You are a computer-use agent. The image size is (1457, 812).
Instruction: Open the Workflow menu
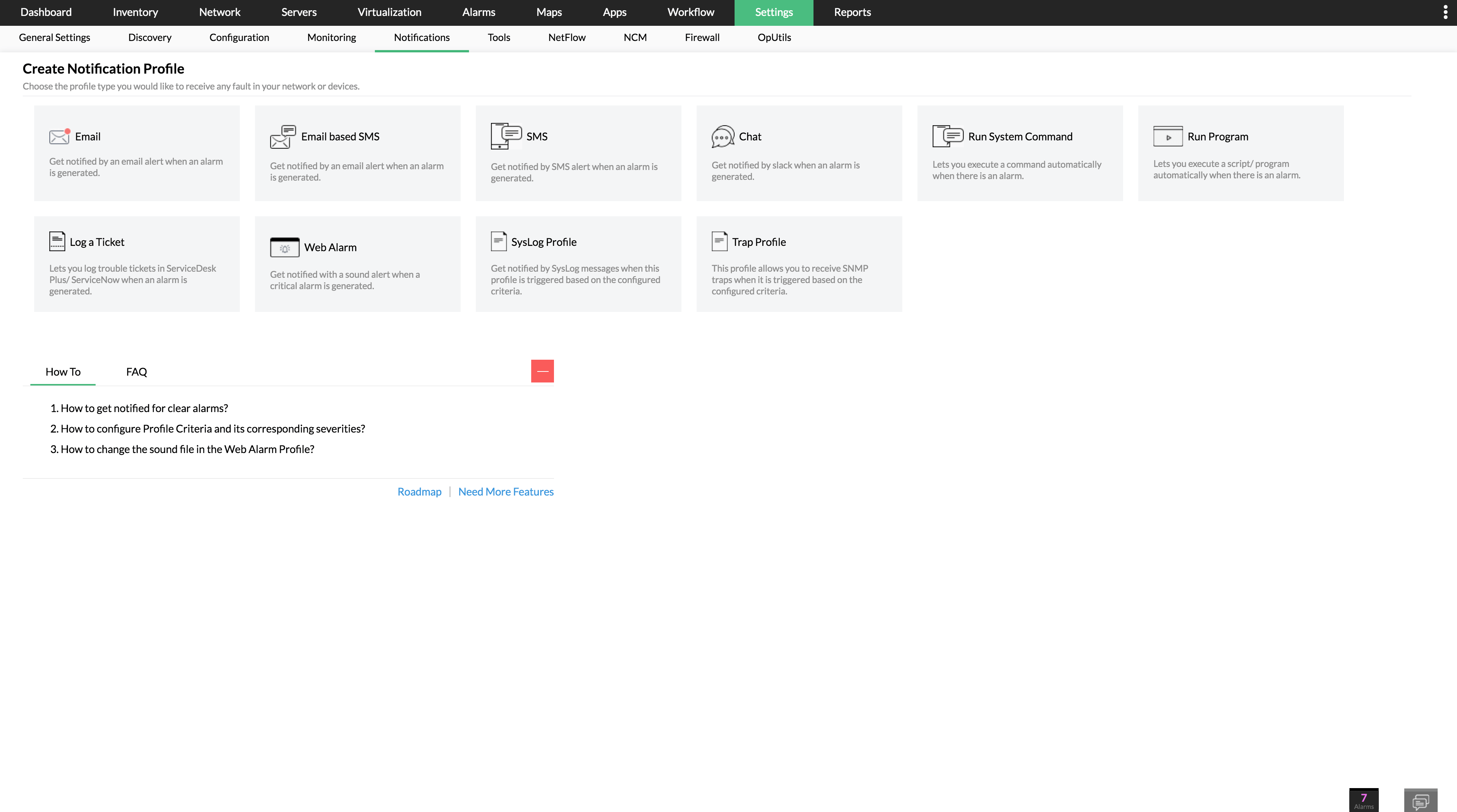(690, 12)
